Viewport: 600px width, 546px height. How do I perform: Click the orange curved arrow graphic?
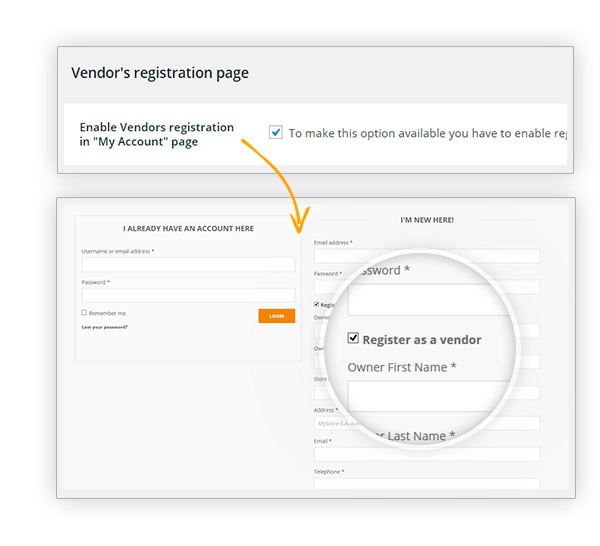pyautogui.click(x=281, y=184)
